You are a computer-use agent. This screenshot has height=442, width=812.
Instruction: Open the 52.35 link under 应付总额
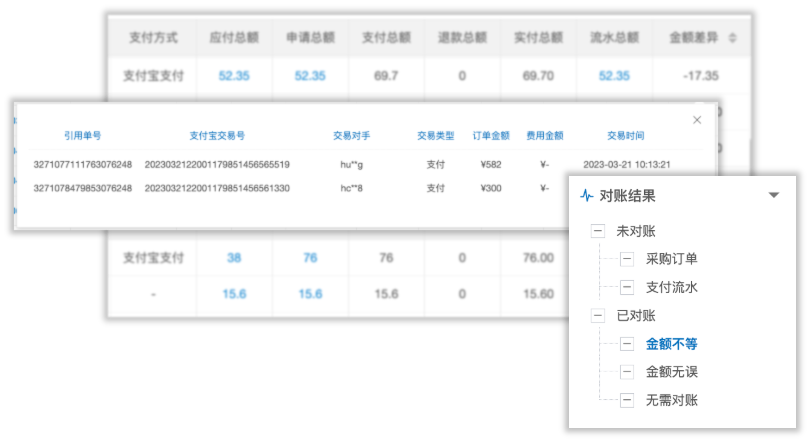point(233,75)
